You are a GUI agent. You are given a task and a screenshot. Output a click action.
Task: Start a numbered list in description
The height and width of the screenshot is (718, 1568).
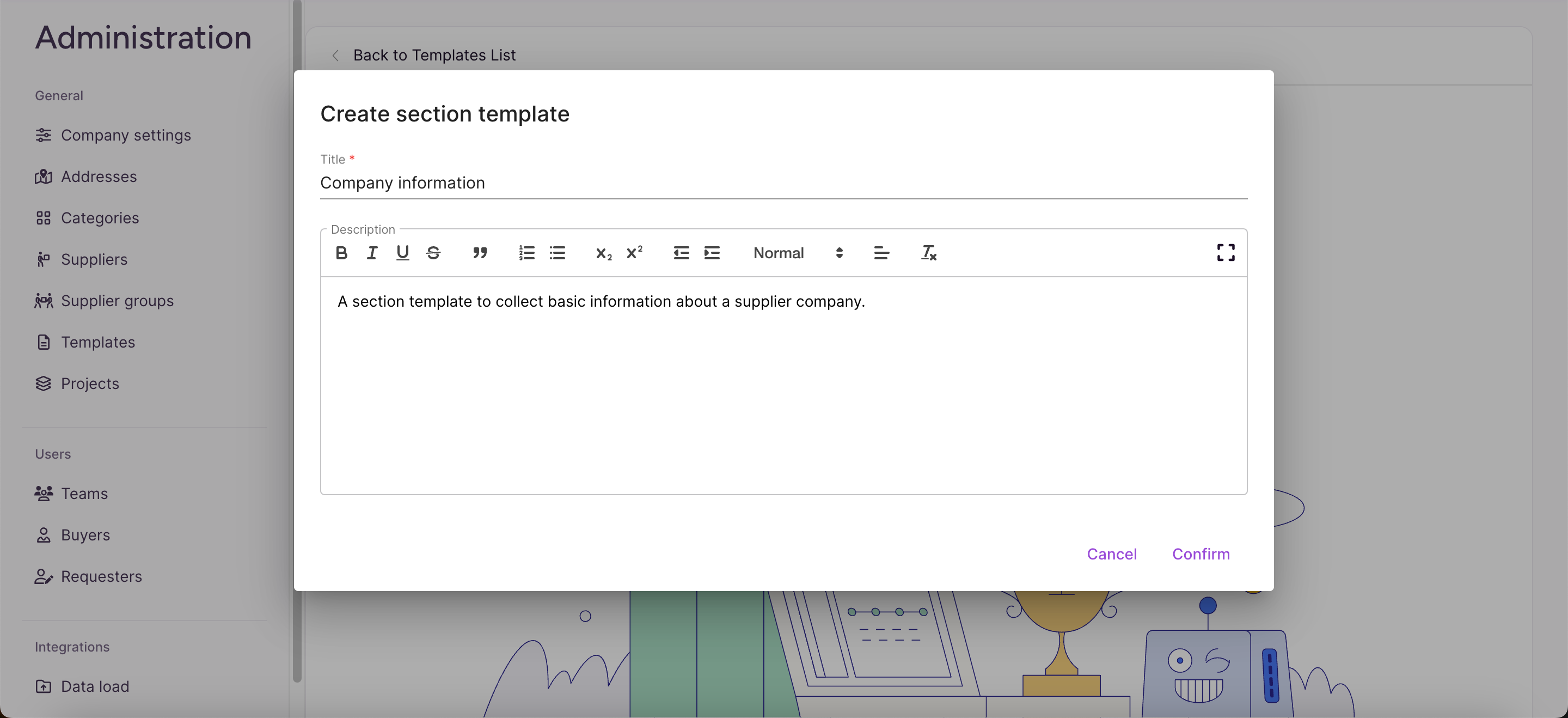526,253
